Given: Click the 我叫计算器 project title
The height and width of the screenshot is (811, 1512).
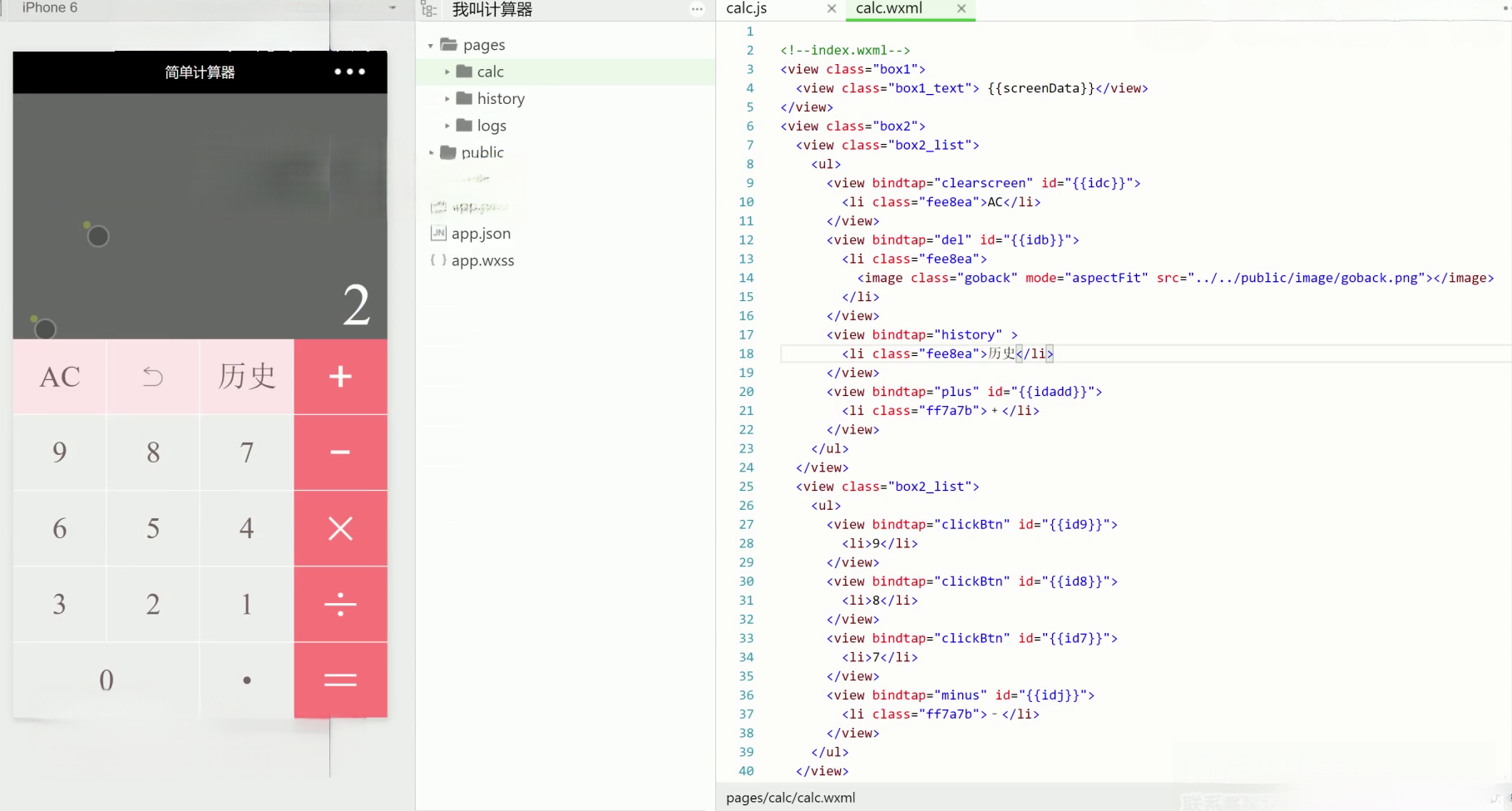Looking at the screenshot, I should coord(492,9).
